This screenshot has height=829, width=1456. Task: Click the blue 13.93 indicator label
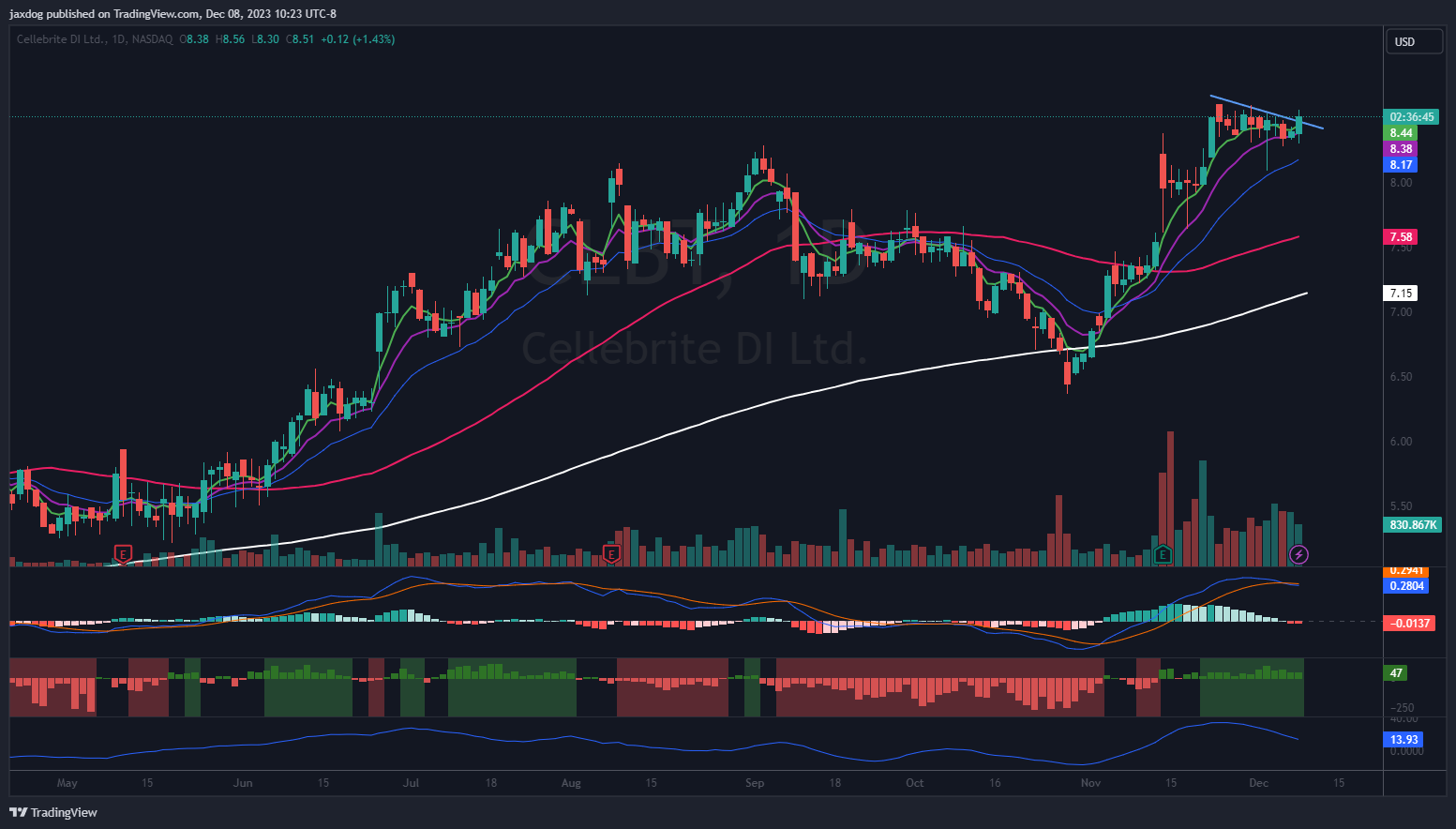click(1403, 740)
